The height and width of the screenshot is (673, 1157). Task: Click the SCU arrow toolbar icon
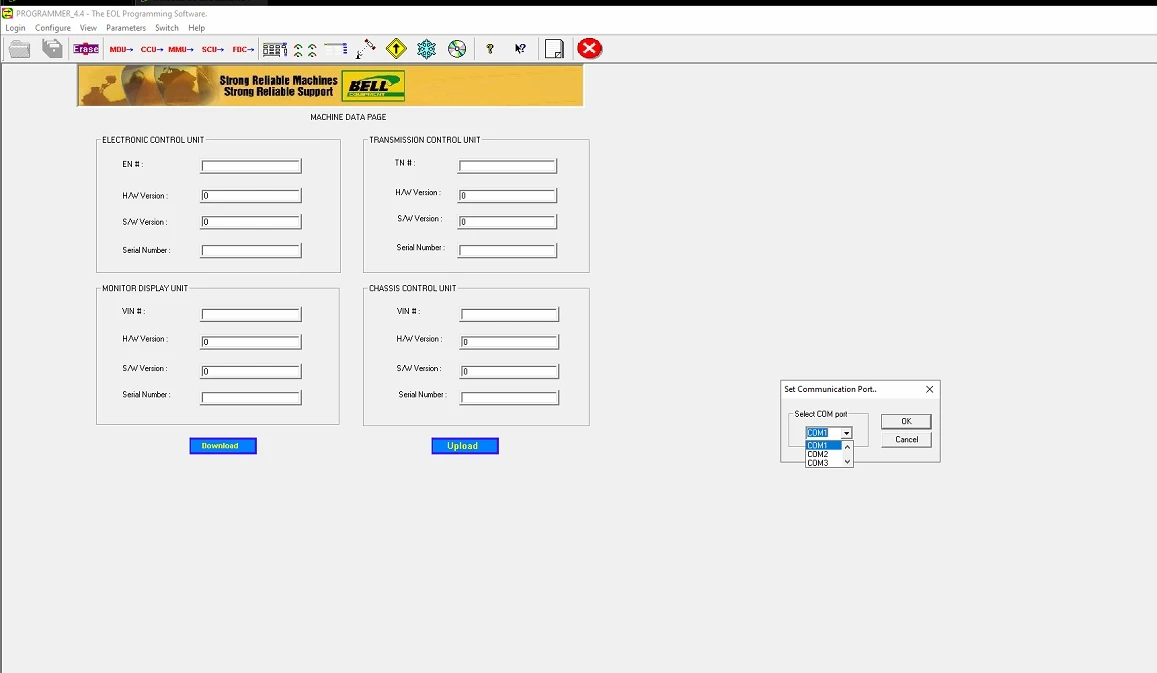212,49
